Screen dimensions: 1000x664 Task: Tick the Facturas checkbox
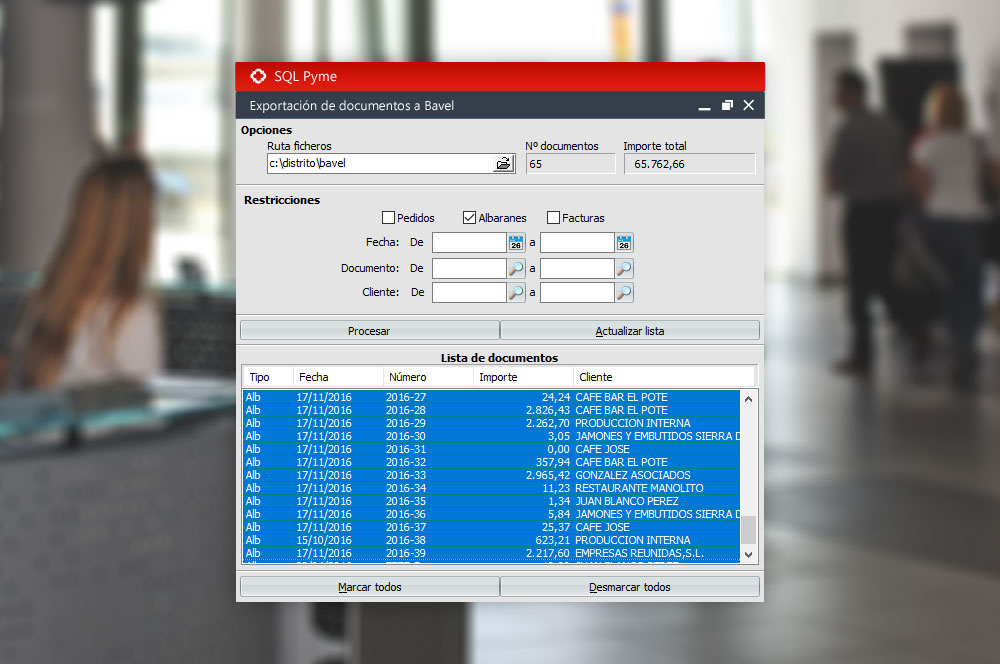pos(553,218)
